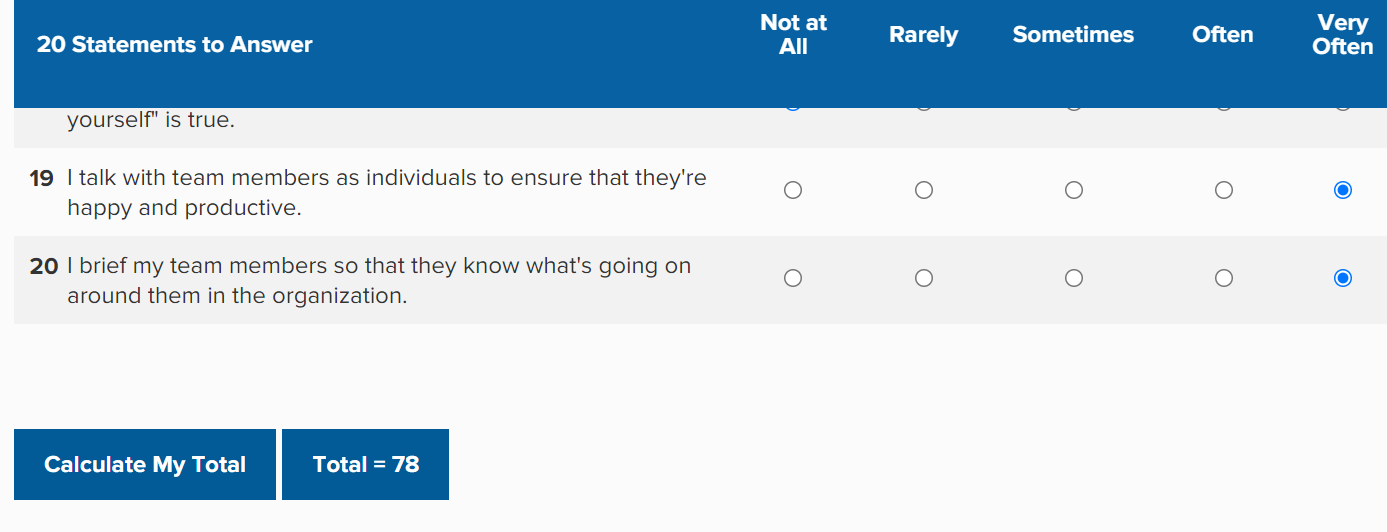The image size is (1387, 532).
Task: Click the Calculate My Total button
Action: [145, 464]
